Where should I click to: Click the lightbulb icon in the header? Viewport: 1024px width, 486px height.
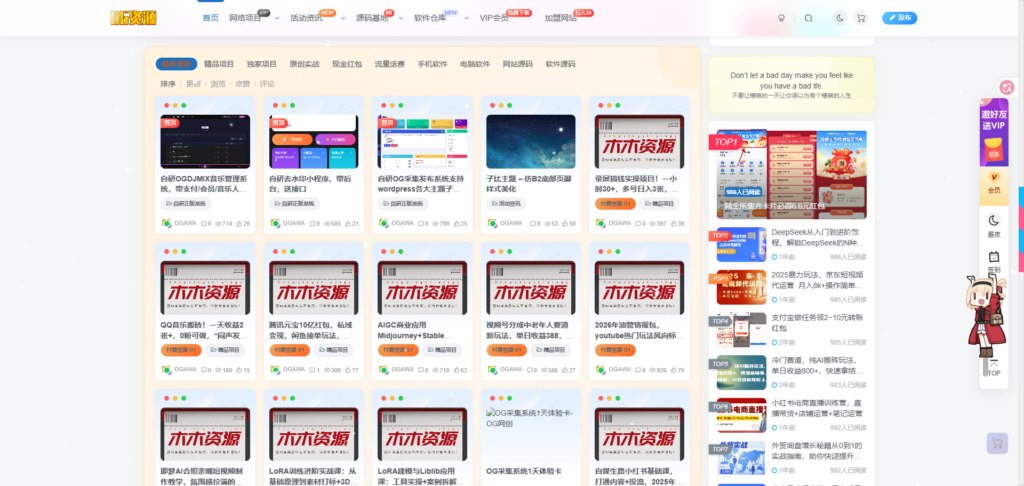pos(781,18)
